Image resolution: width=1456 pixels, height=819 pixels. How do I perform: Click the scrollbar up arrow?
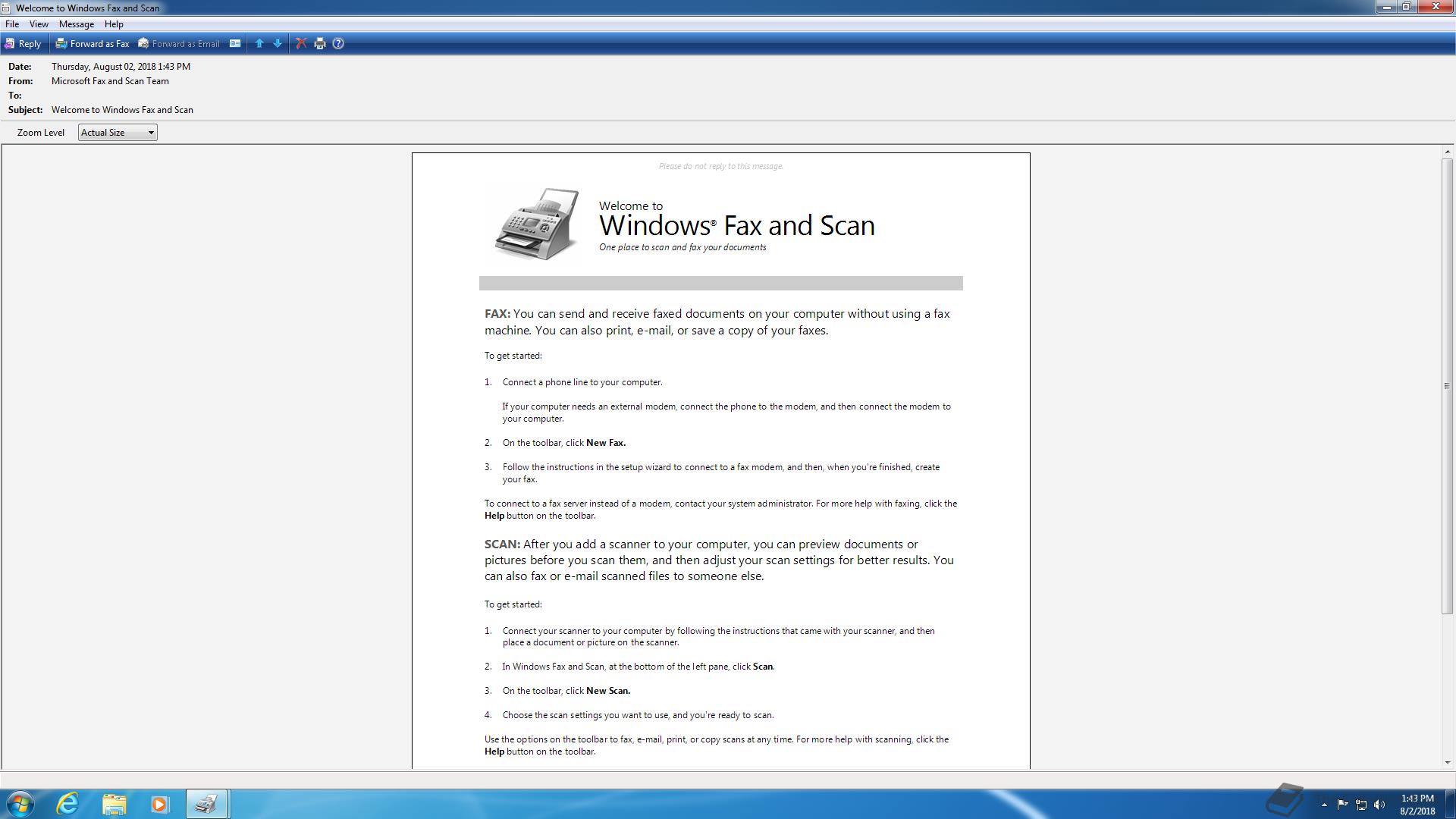pos(1448,152)
